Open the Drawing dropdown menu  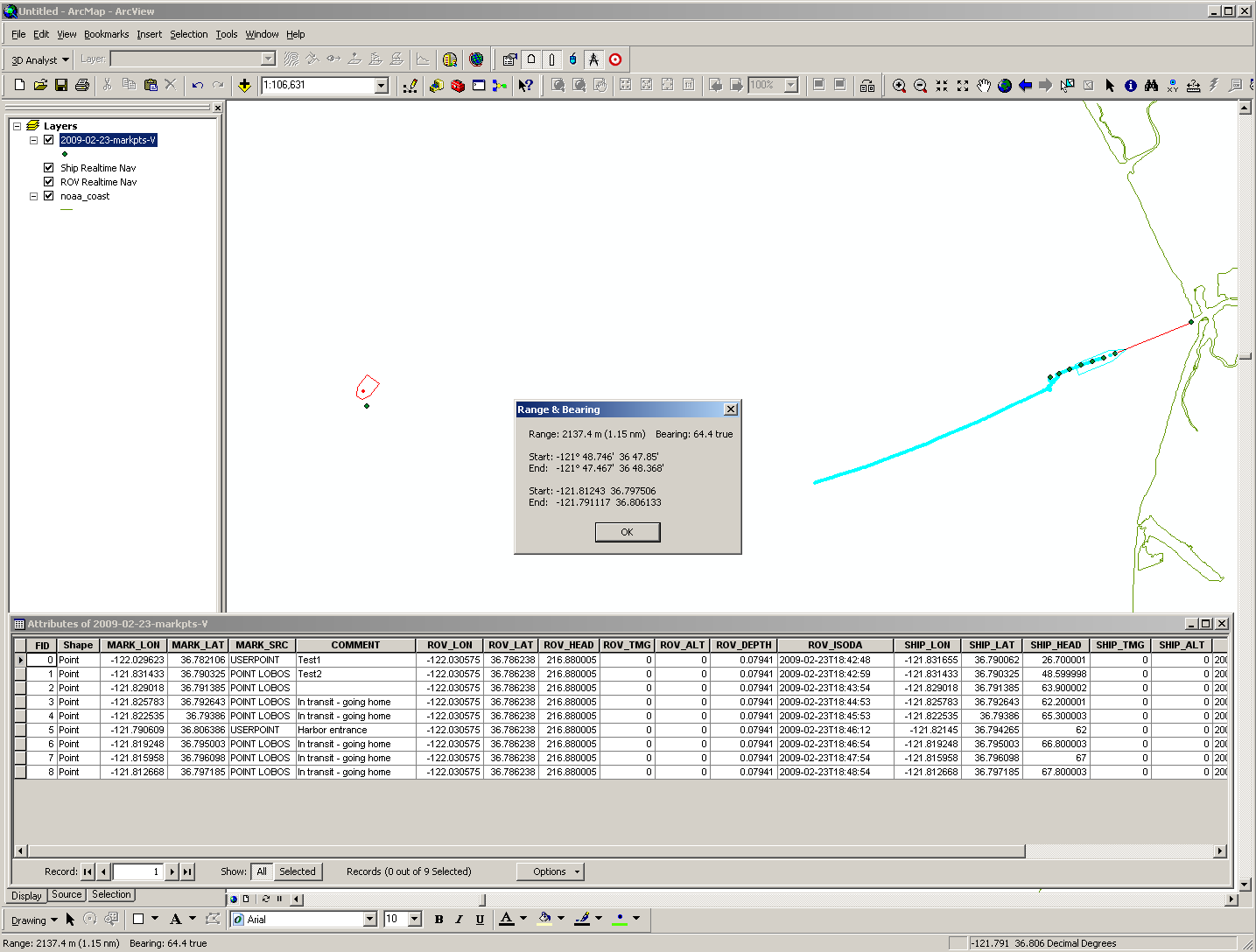tap(34, 920)
